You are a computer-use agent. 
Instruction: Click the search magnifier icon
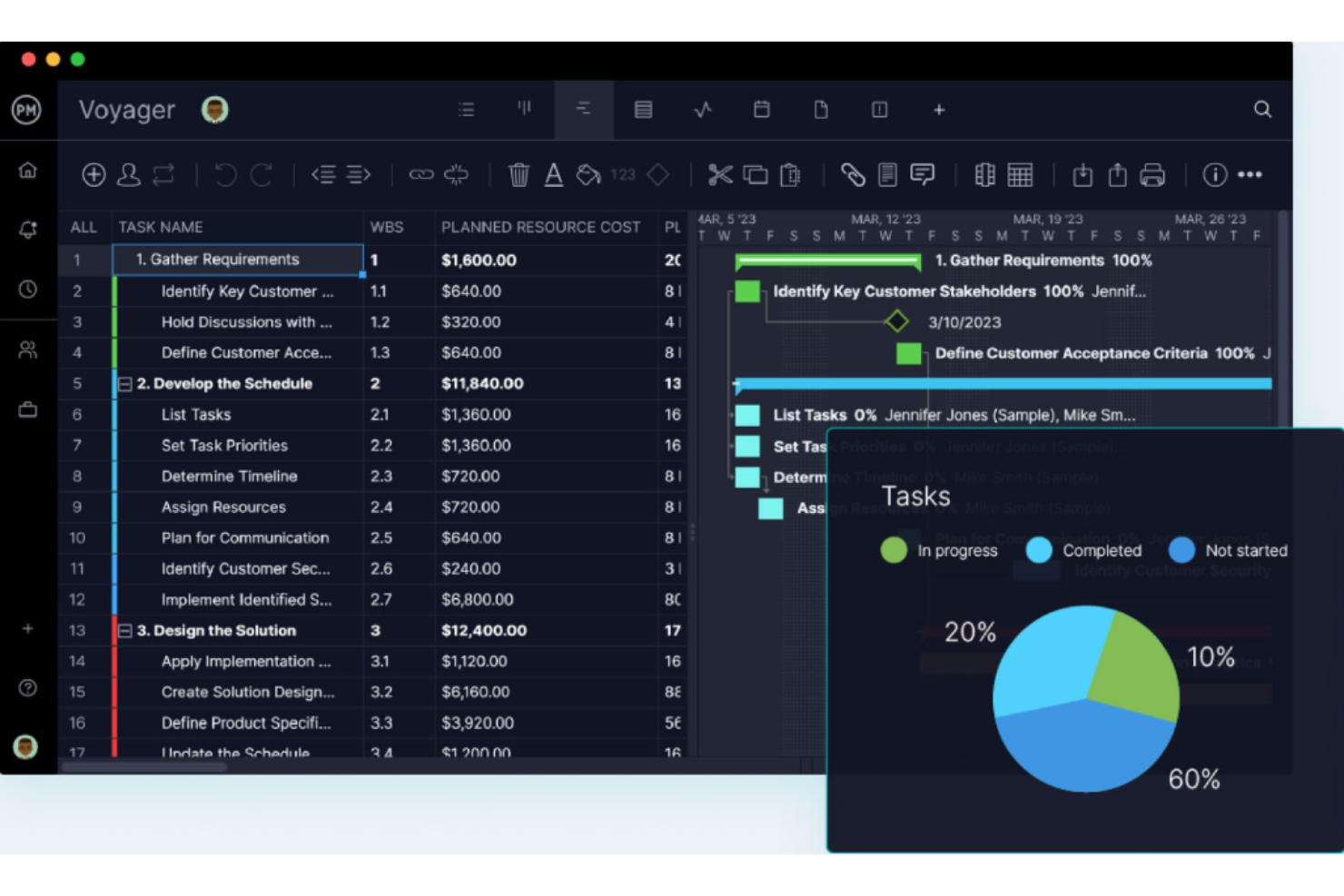(x=1262, y=109)
